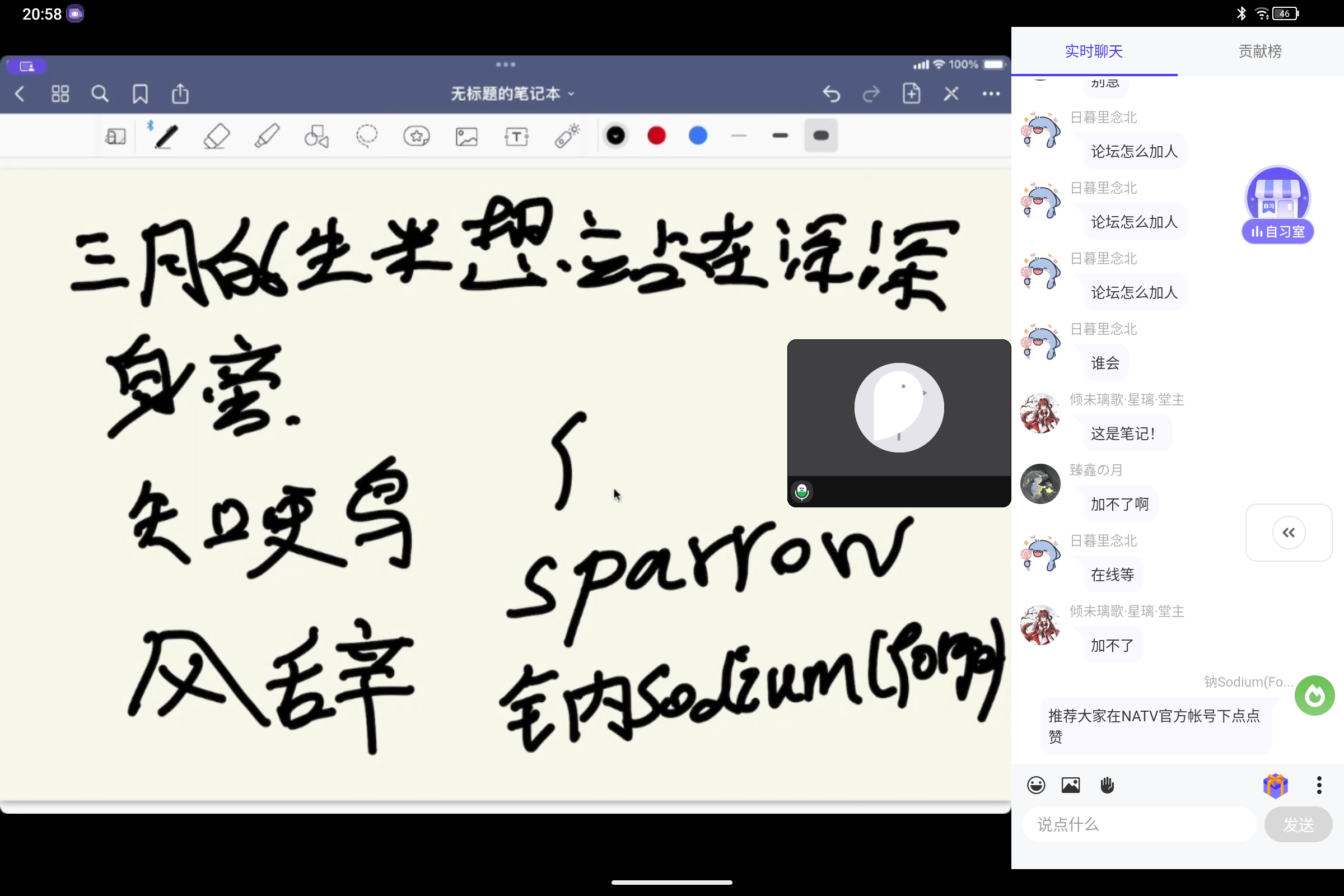This screenshot has width=1344, height=896.
Task: Tap the raise hand icon
Action: click(x=1107, y=785)
